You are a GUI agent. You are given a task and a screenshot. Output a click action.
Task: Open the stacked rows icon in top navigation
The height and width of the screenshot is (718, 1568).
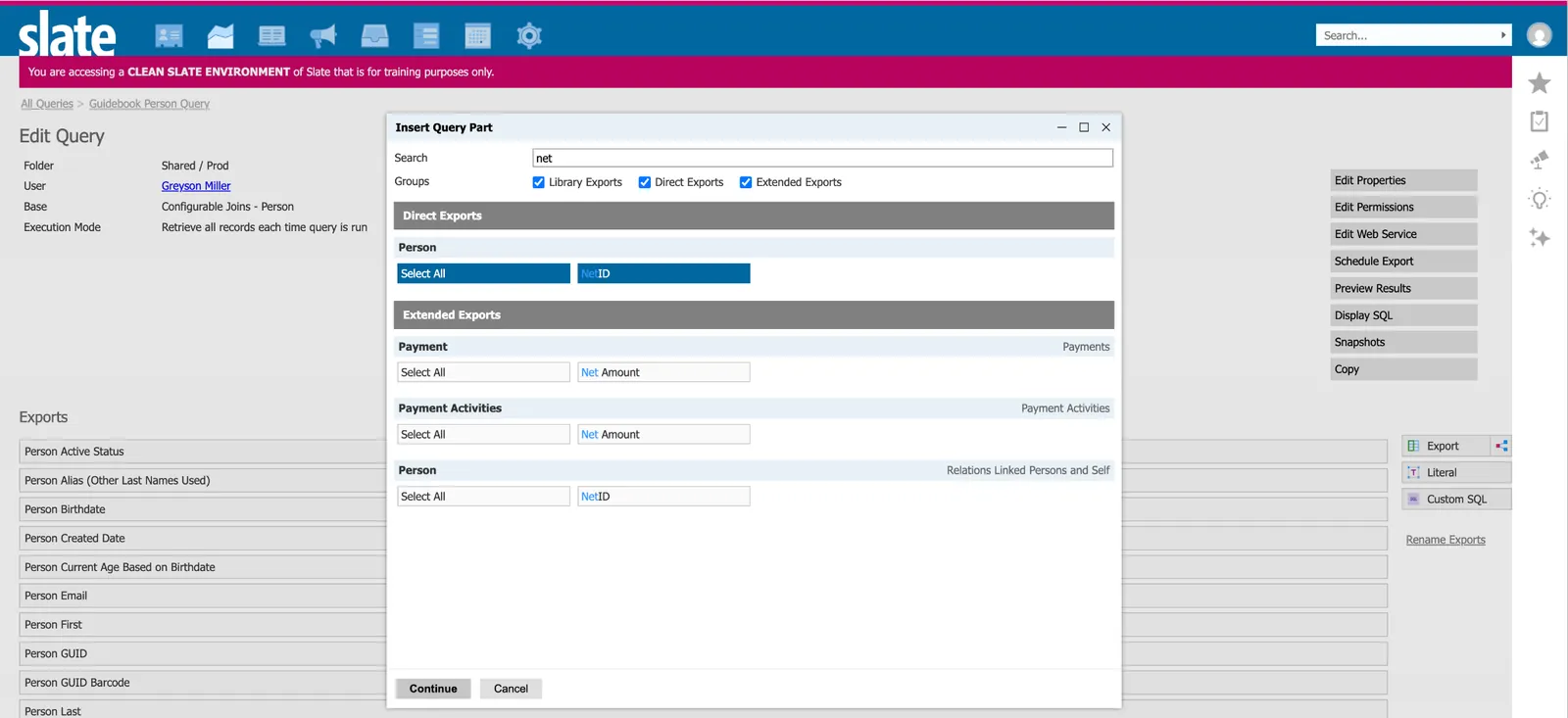pyautogui.click(x=426, y=36)
